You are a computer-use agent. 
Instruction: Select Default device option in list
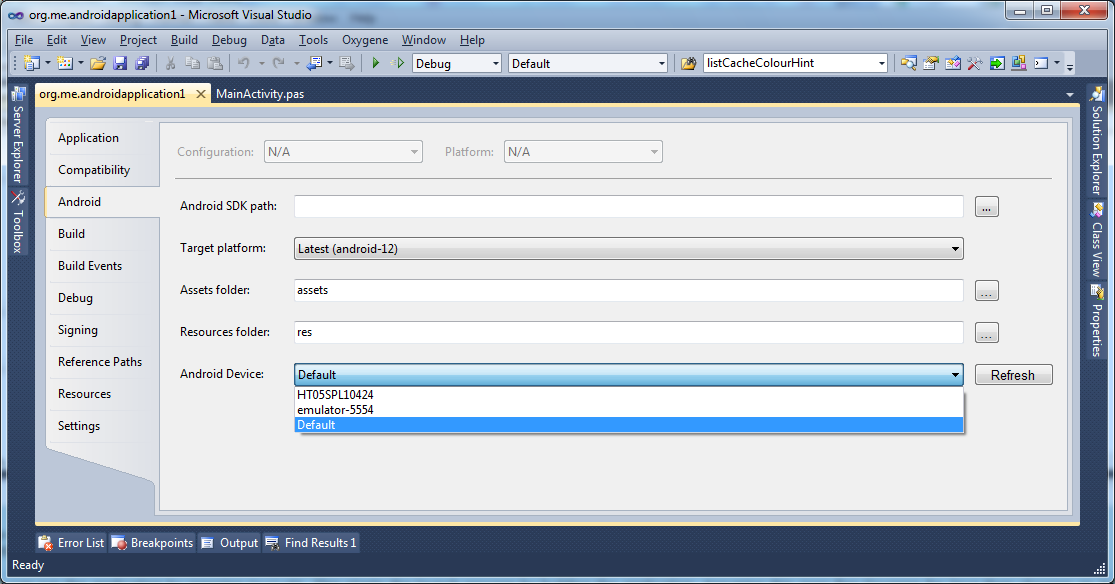click(x=629, y=425)
